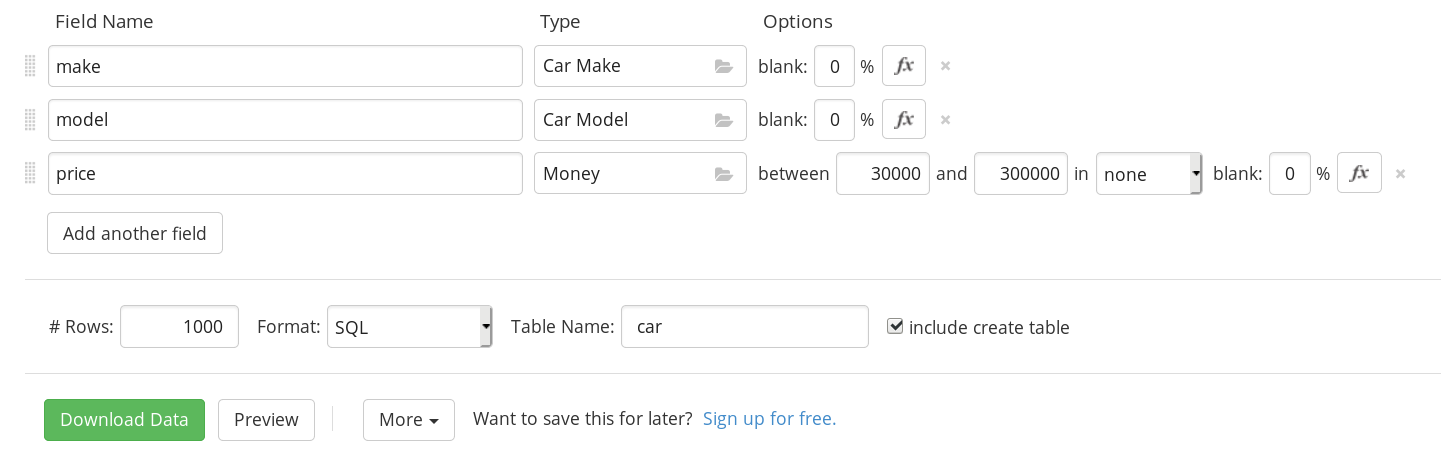Open the Car Make type chooser

pos(640,66)
